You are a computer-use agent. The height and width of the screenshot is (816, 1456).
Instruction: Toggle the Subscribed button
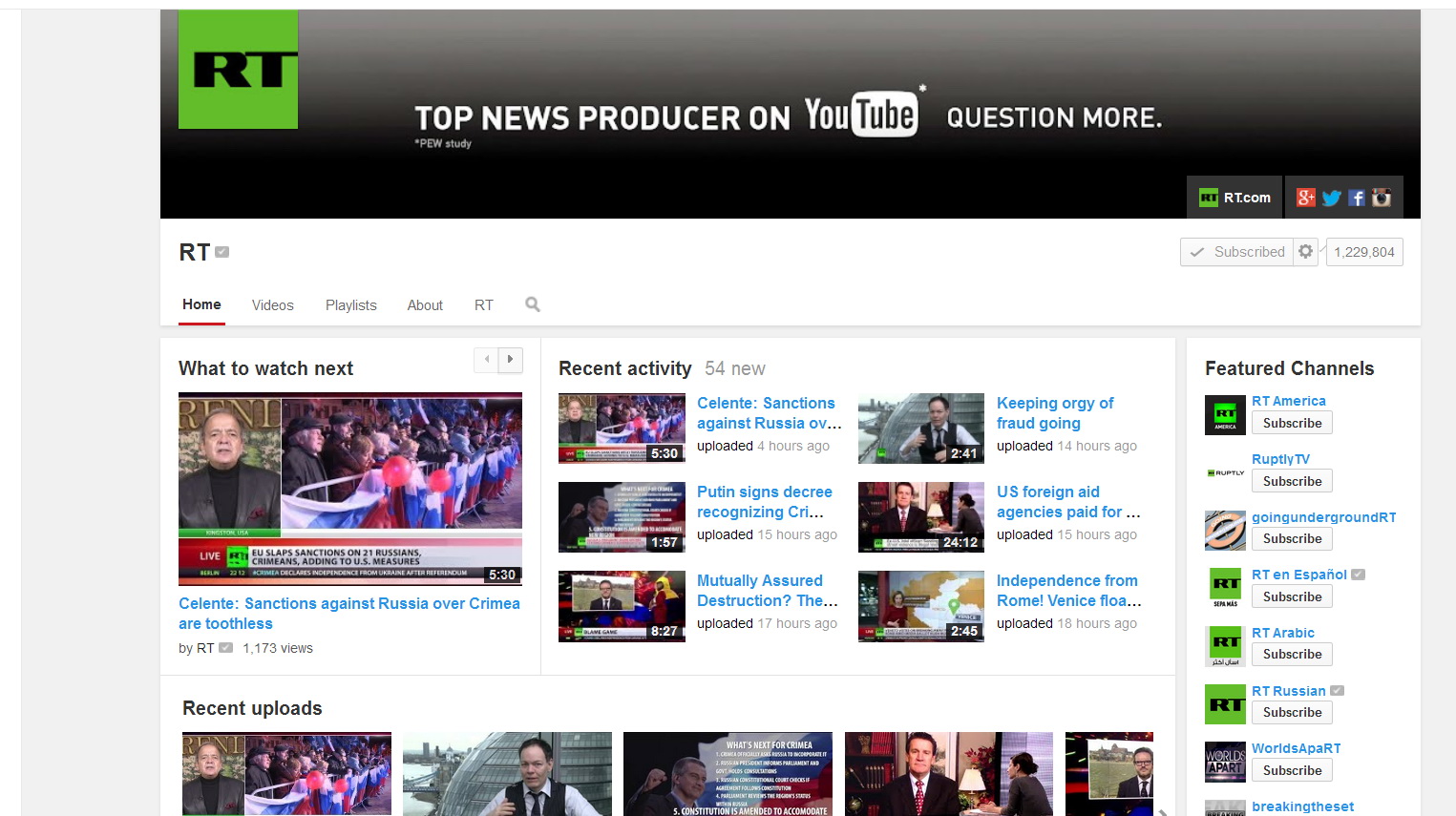(x=1237, y=252)
